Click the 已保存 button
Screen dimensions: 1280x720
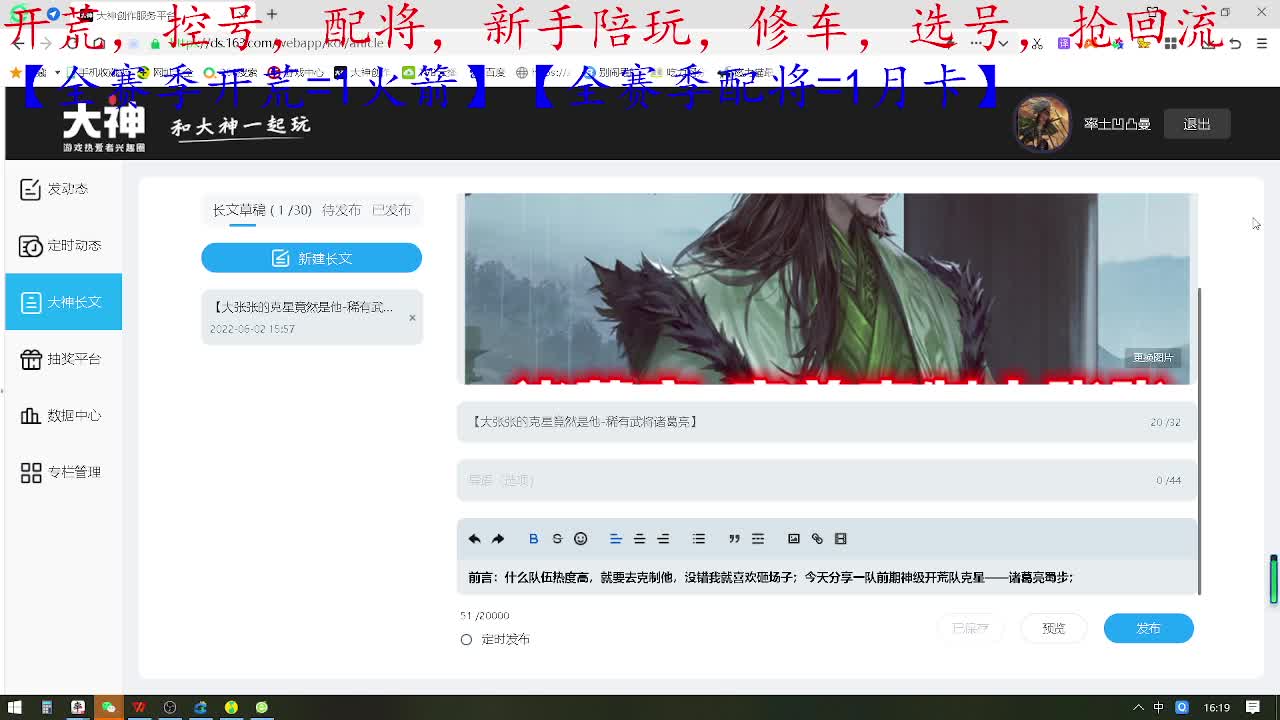[x=970, y=628]
